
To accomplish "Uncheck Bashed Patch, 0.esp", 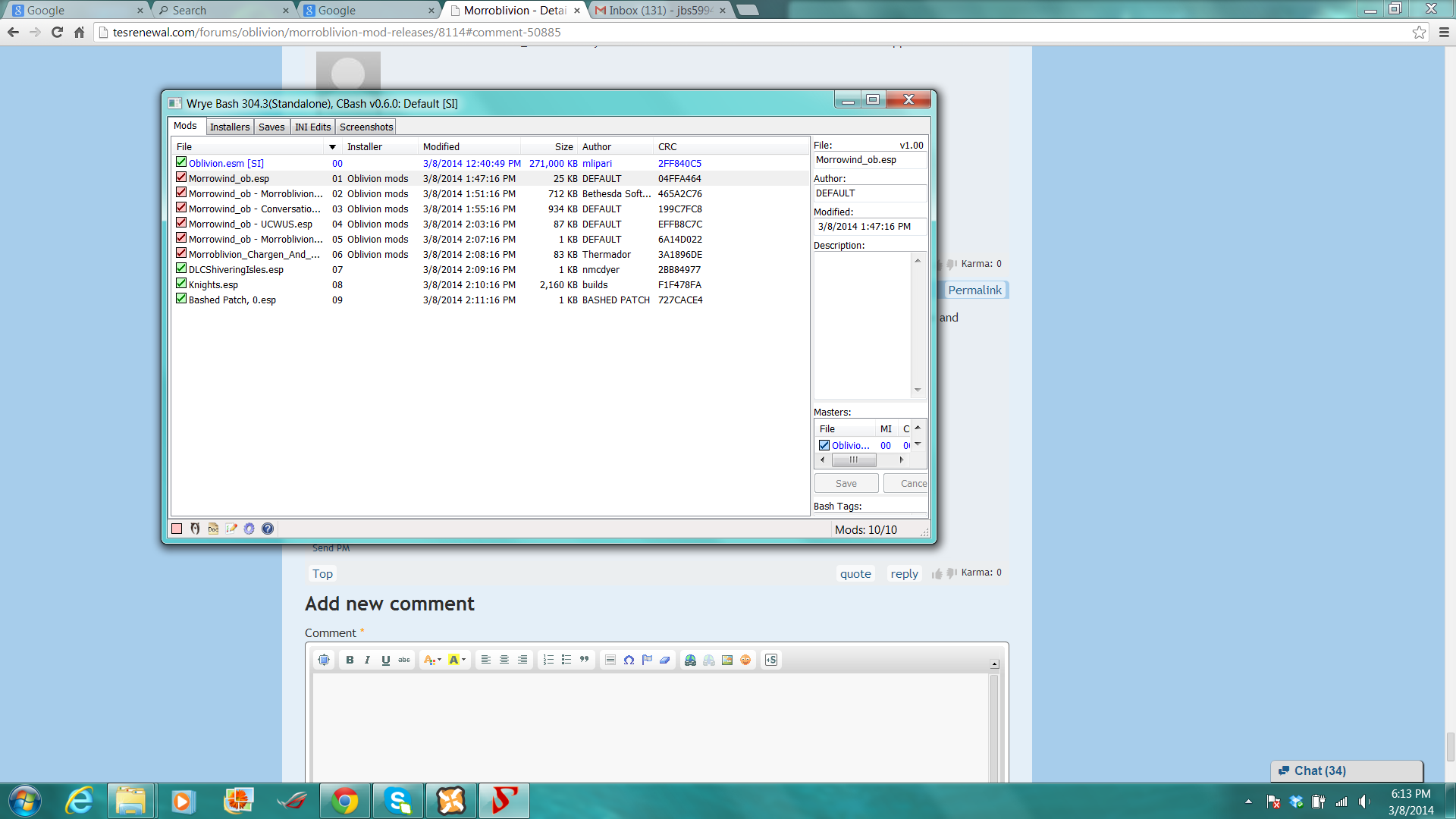I will (x=181, y=299).
